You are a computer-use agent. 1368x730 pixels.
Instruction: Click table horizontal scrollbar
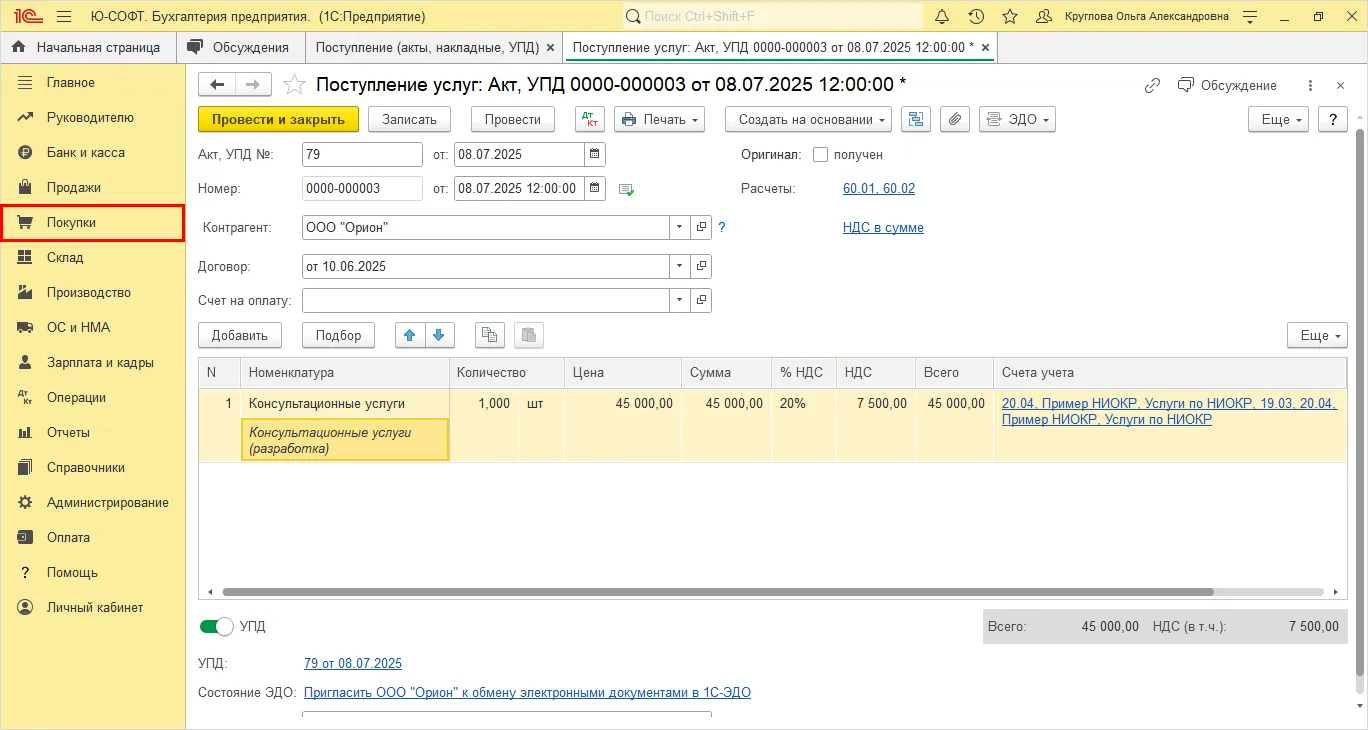click(717, 592)
